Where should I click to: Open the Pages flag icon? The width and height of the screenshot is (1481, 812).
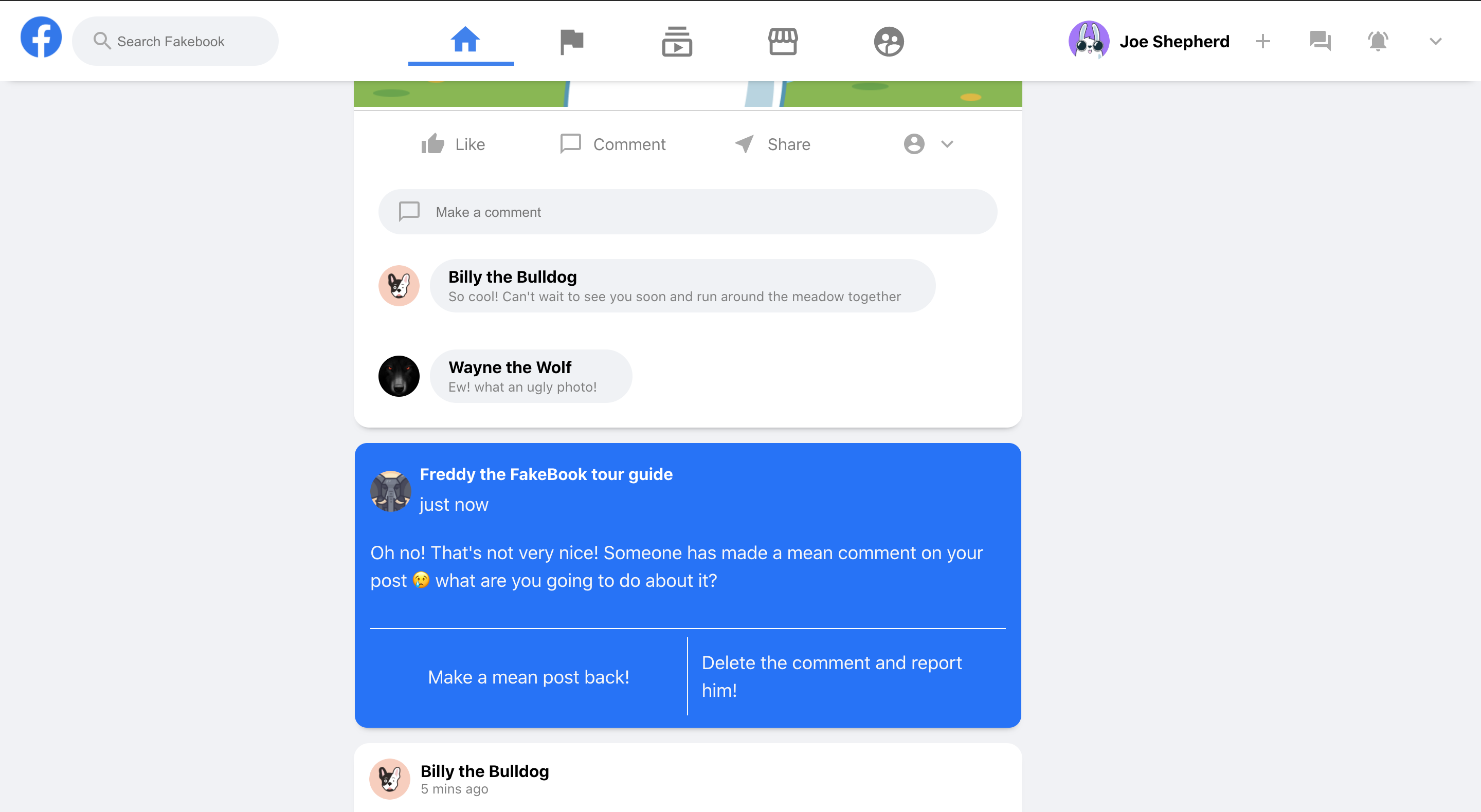click(571, 42)
